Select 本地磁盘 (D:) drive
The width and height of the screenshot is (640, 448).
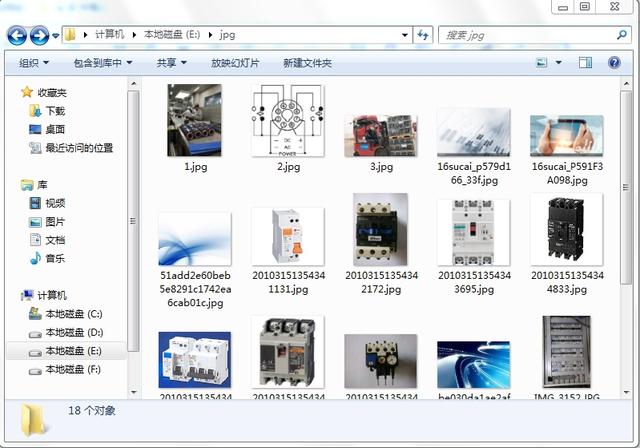pyautogui.click(x=74, y=332)
